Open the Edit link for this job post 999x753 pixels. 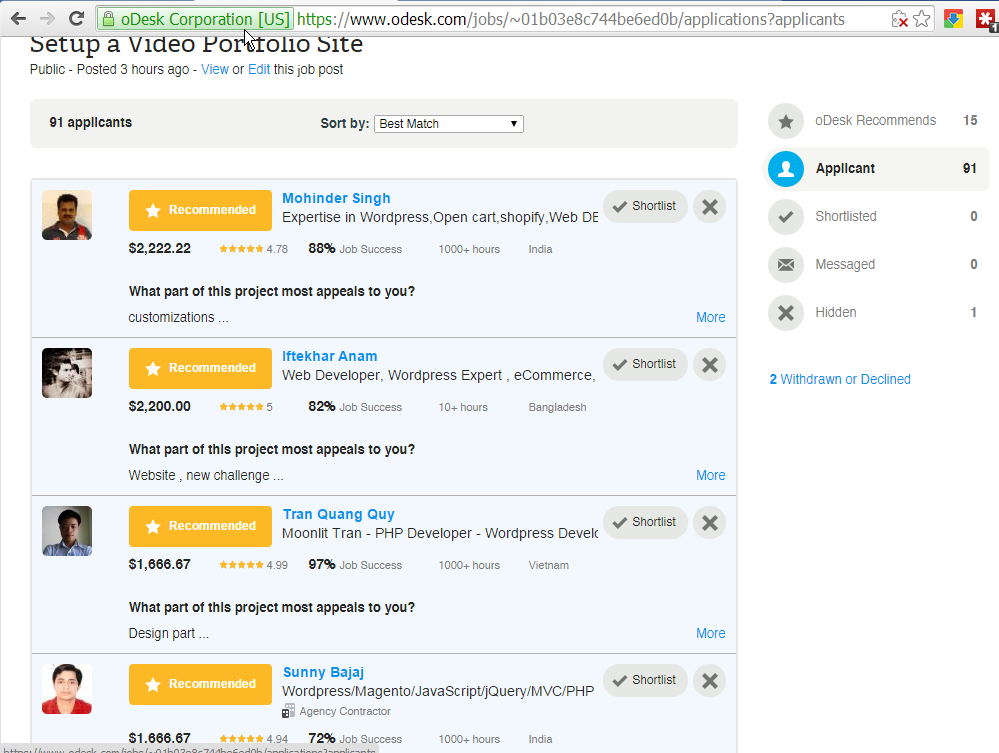pyautogui.click(x=259, y=69)
